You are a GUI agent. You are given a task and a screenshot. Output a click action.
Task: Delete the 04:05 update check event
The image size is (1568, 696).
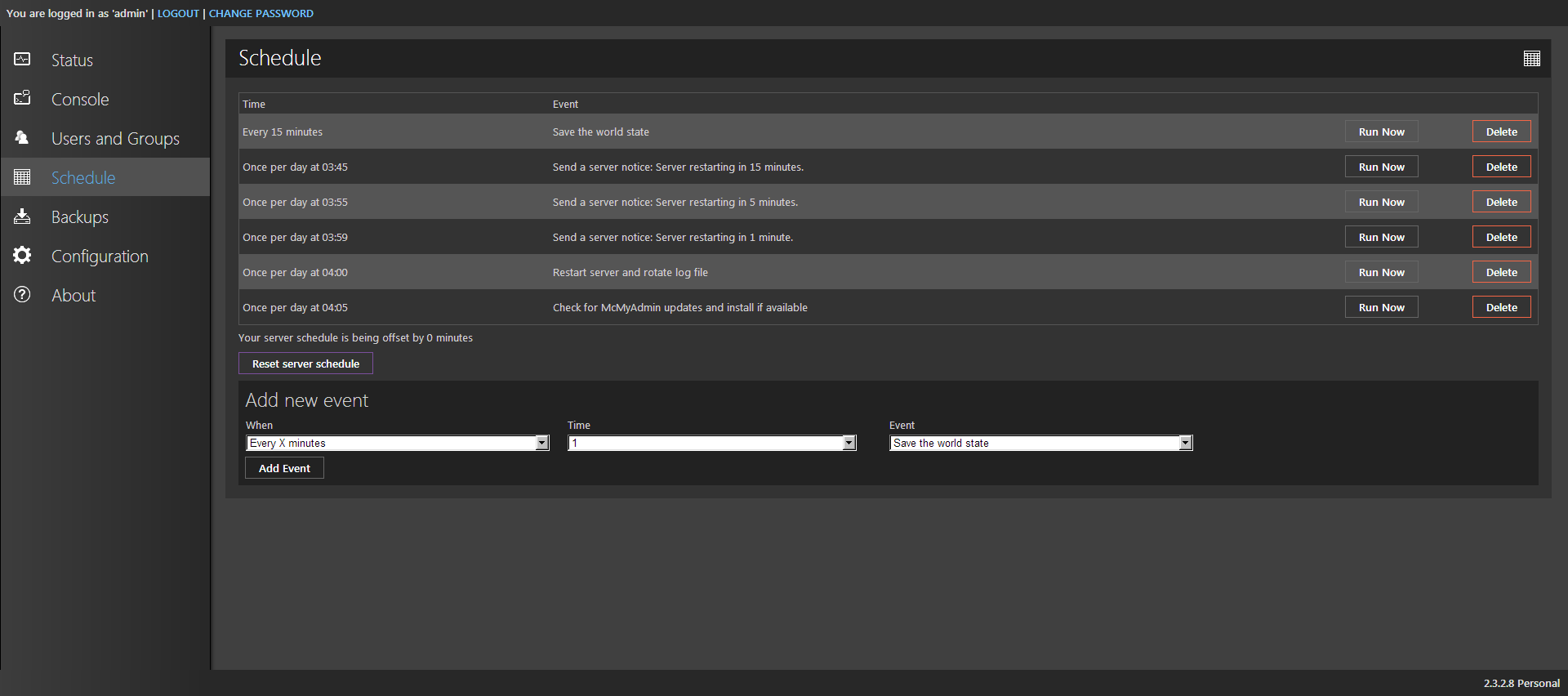[1501, 307]
